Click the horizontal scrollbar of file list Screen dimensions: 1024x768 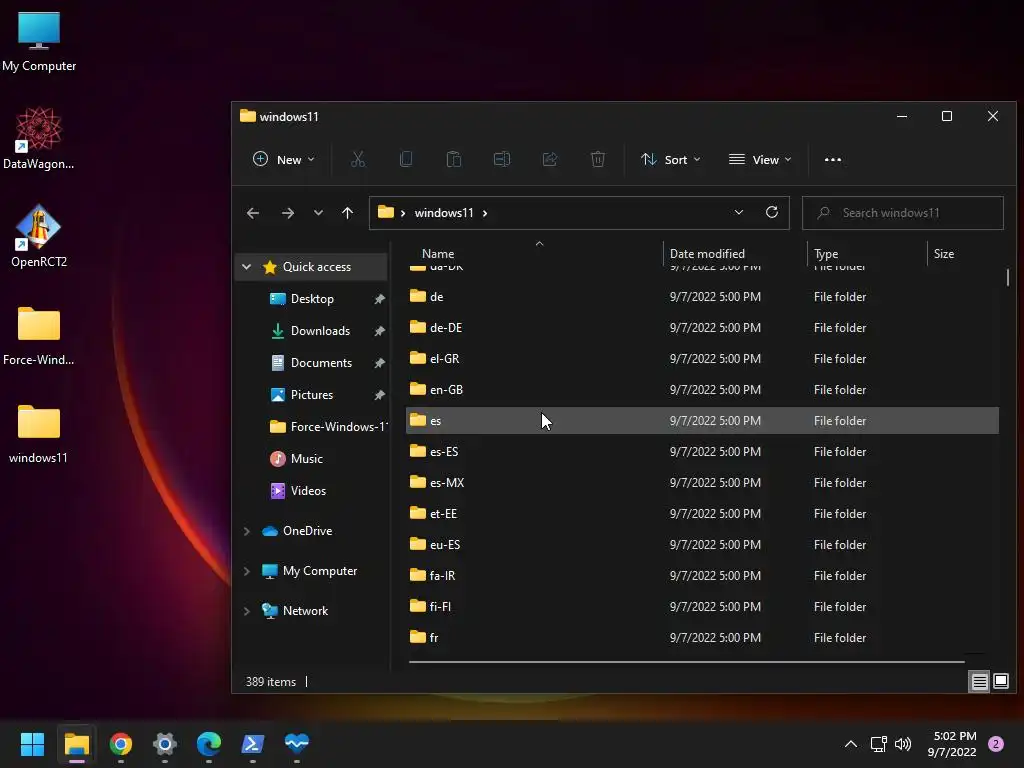(x=686, y=662)
